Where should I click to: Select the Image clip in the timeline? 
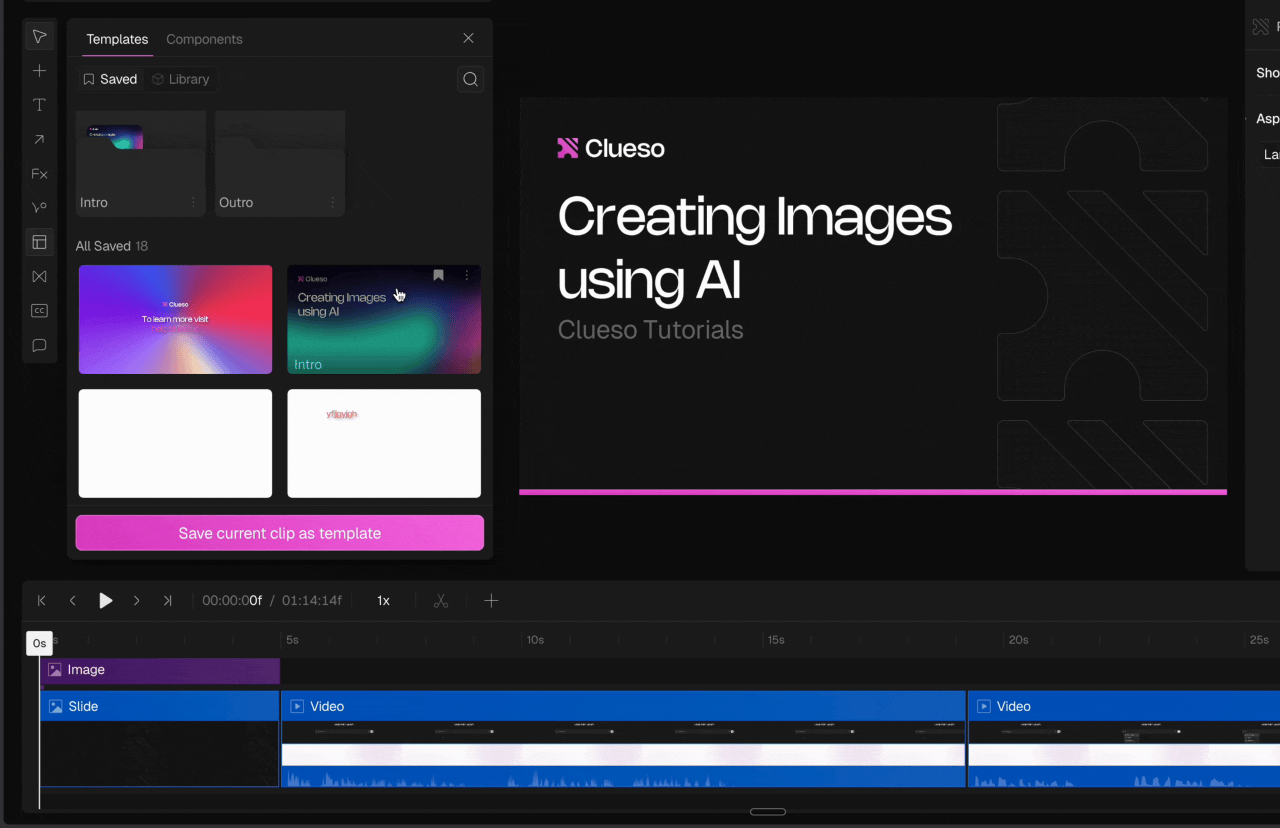click(160, 670)
